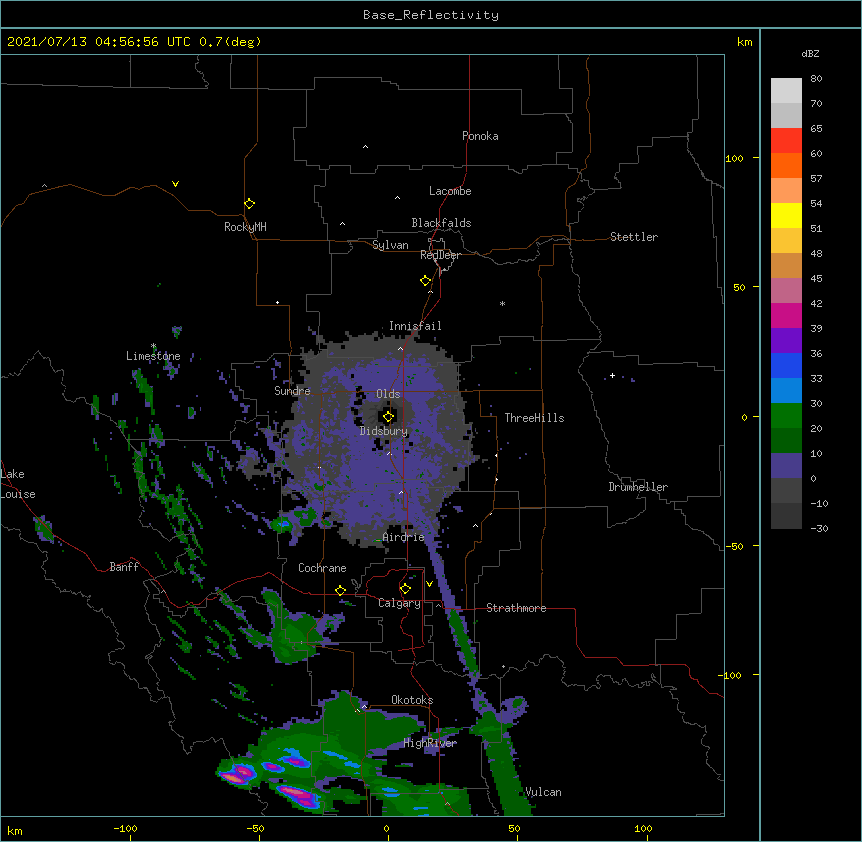The width and height of the screenshot is (862, 842).
Task: Click the Stettler city label
Action: (634, 237)
